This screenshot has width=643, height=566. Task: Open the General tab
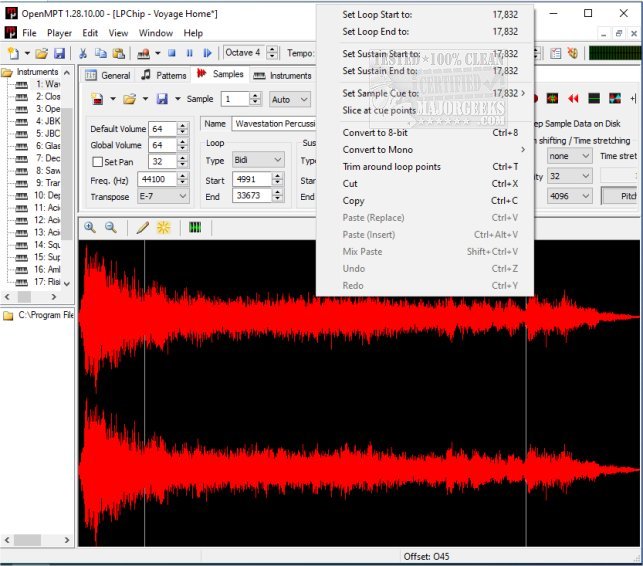[x=107, y=75]
